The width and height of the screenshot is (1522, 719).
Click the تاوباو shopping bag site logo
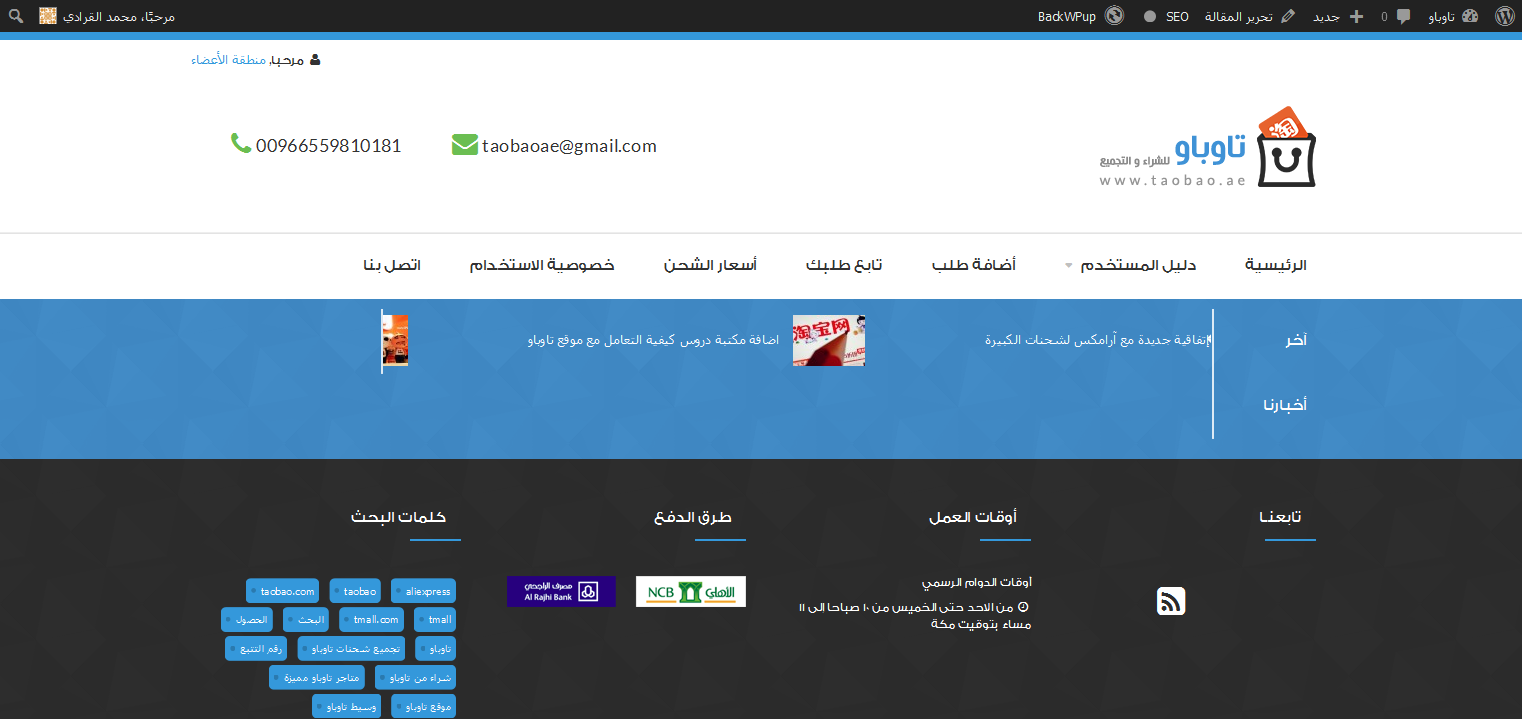point(1206,147)
